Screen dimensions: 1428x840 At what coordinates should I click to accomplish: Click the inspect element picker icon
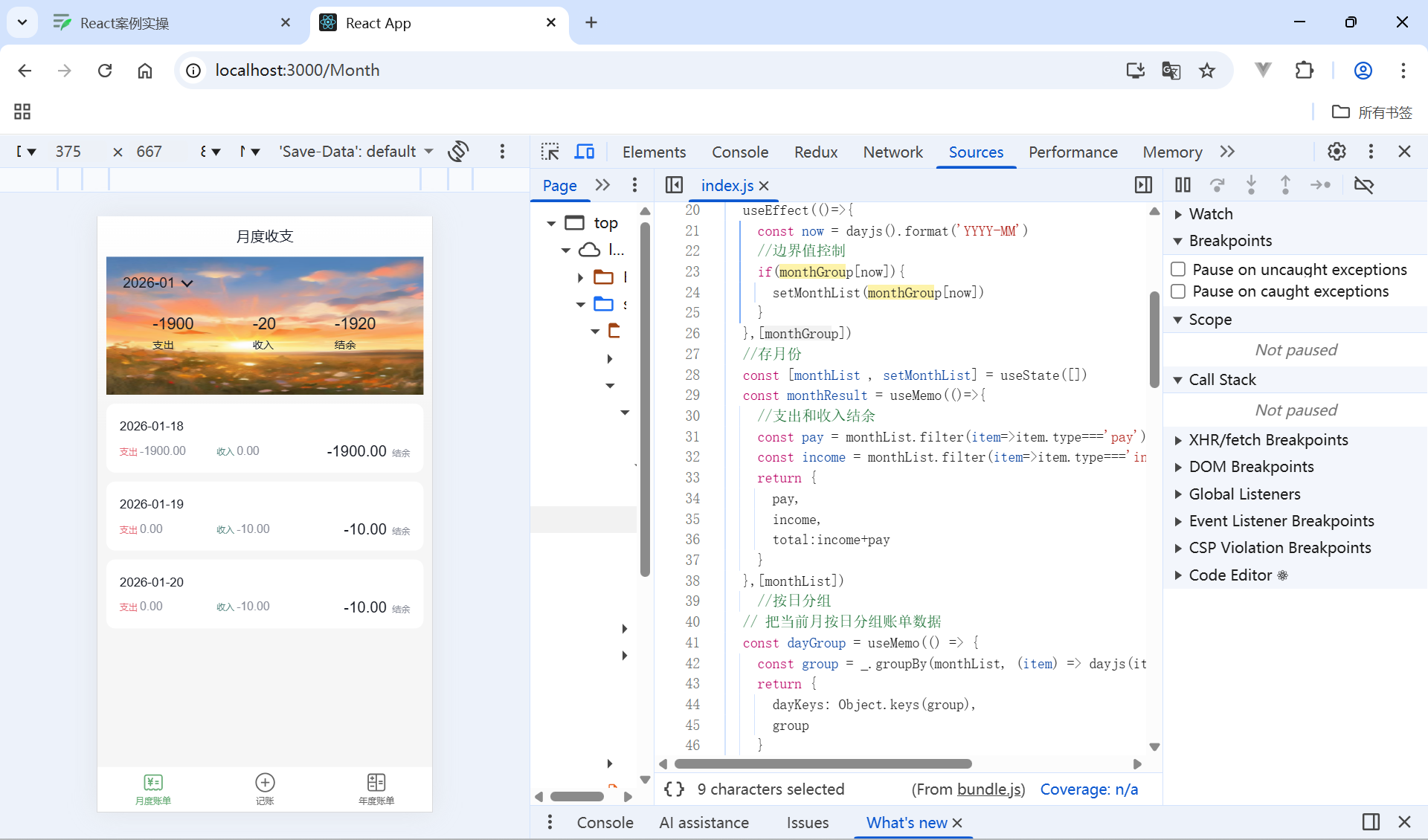pyautogui.click(x=550, y=152)
